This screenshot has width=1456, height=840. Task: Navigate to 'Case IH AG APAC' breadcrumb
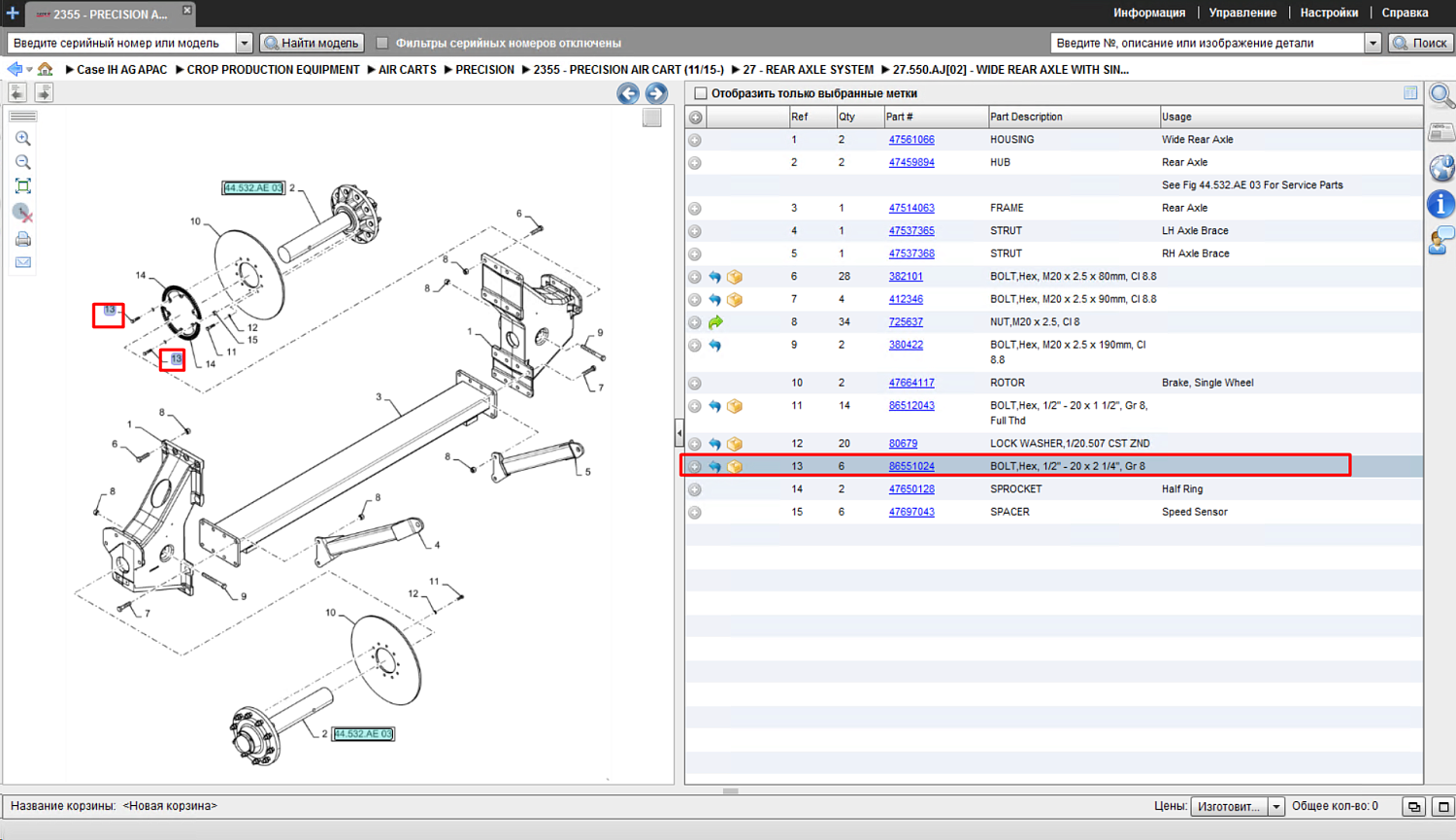(121, 70)
